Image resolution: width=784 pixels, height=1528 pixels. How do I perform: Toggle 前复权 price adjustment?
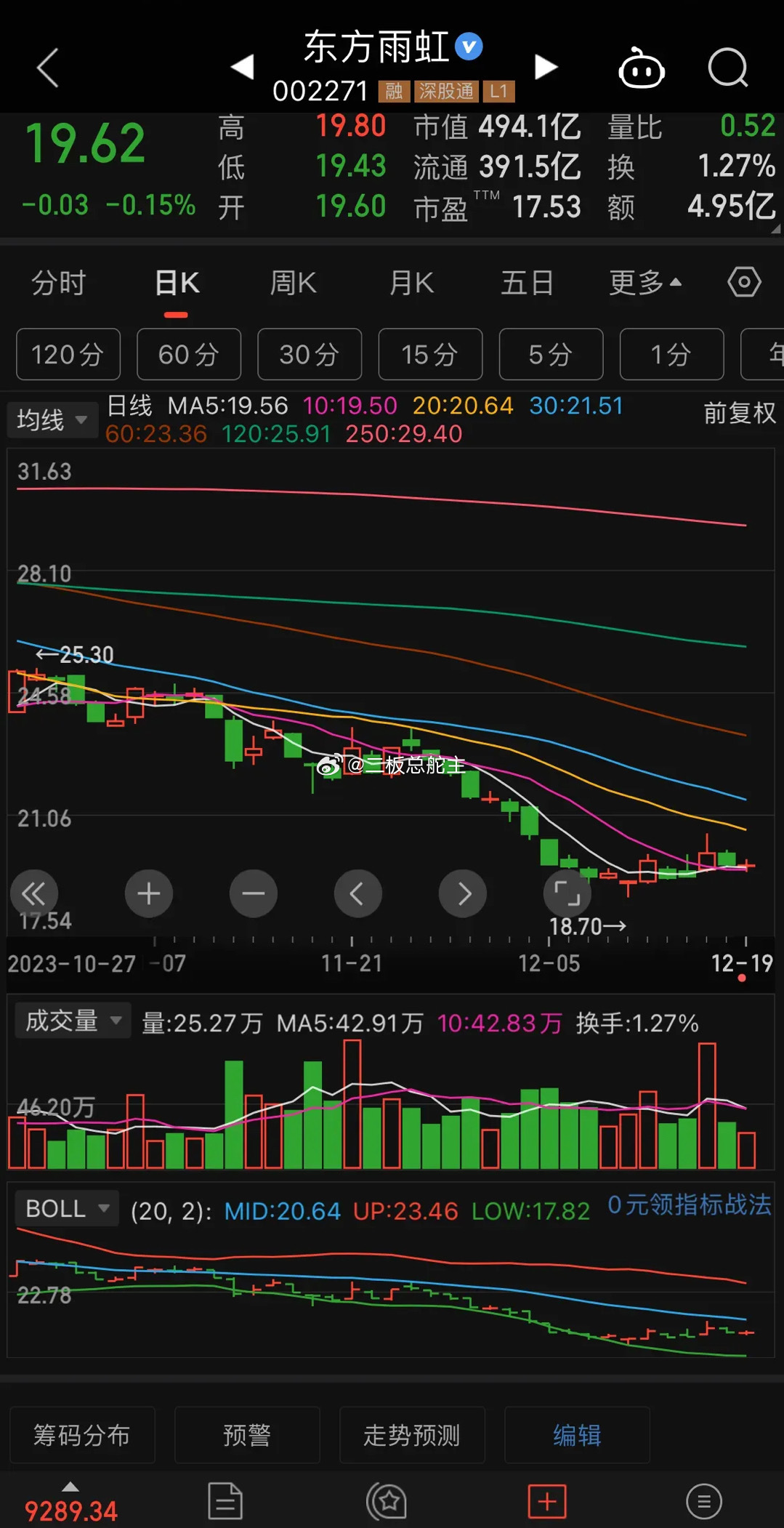tap(740, 413)
